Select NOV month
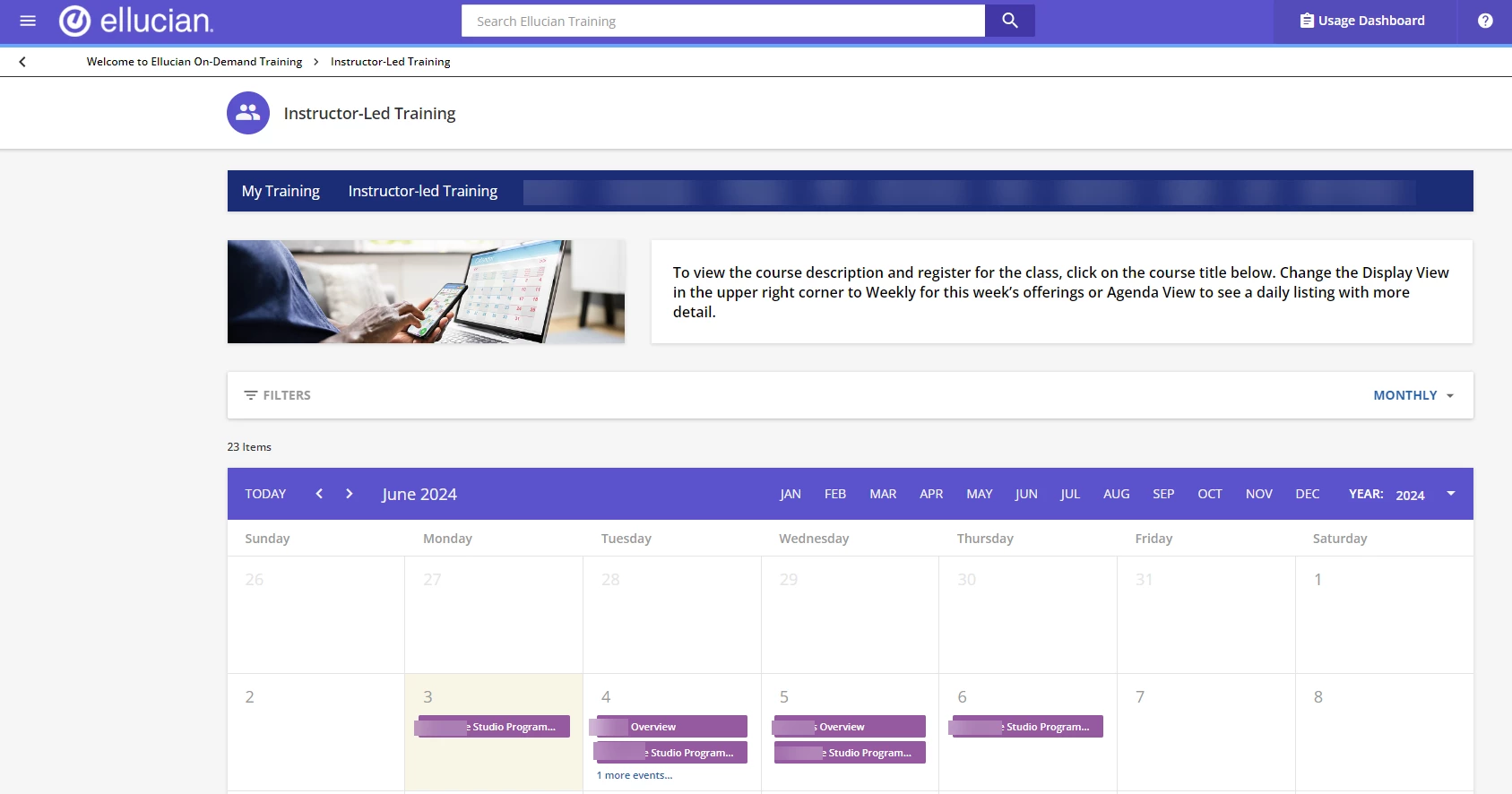Image resolution: width=1512 pixels, height=794 pixels. click(1259, 494)
